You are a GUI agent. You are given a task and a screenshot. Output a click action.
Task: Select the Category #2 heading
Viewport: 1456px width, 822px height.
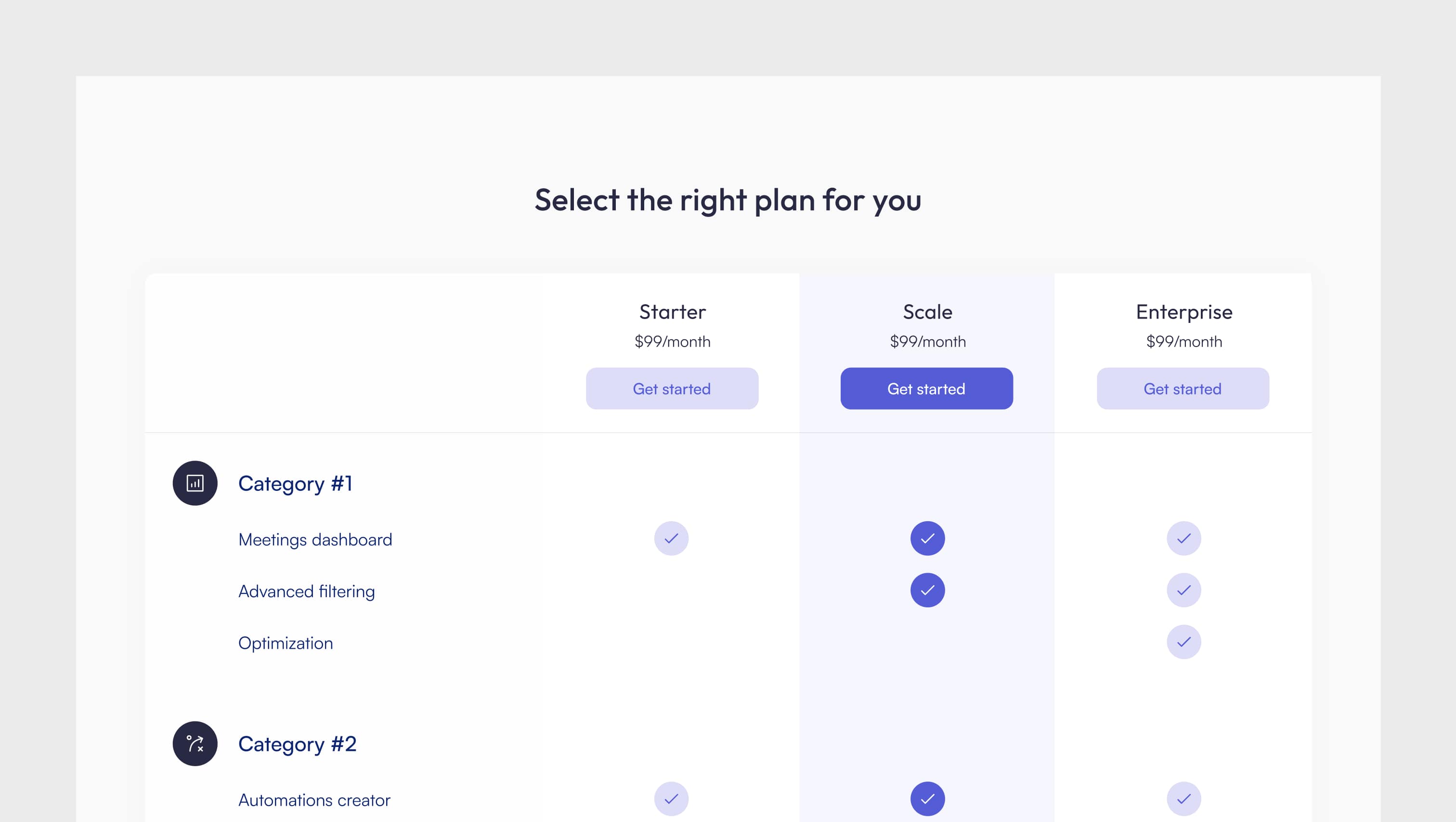297,744
